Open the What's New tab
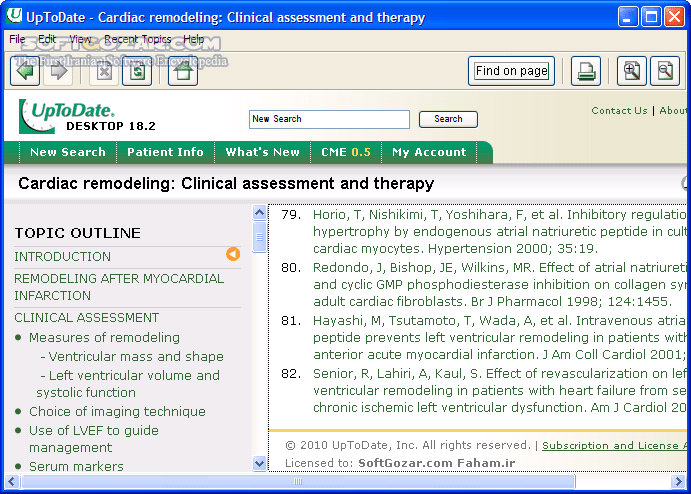This screenshot has width=691, height=494. pyautogui.click(x=262, y=152)
